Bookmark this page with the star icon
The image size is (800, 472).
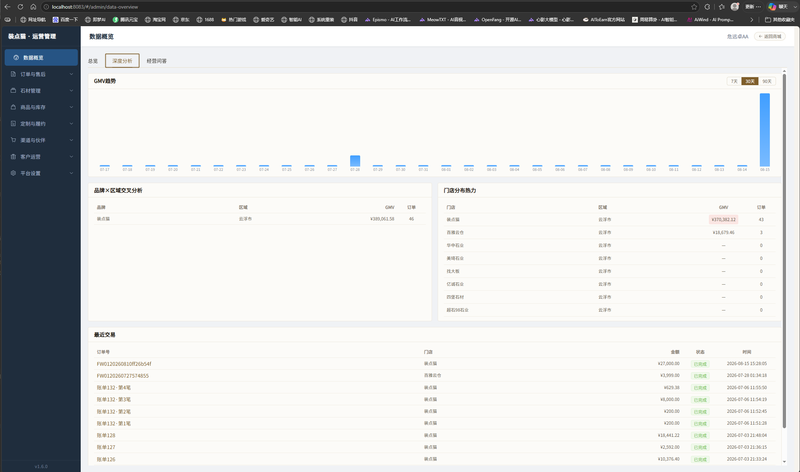[694, 7]
